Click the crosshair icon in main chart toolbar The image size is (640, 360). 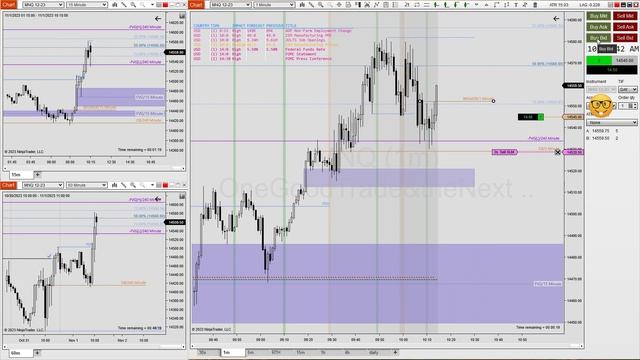pyautogui.click(x=339, y=4)
